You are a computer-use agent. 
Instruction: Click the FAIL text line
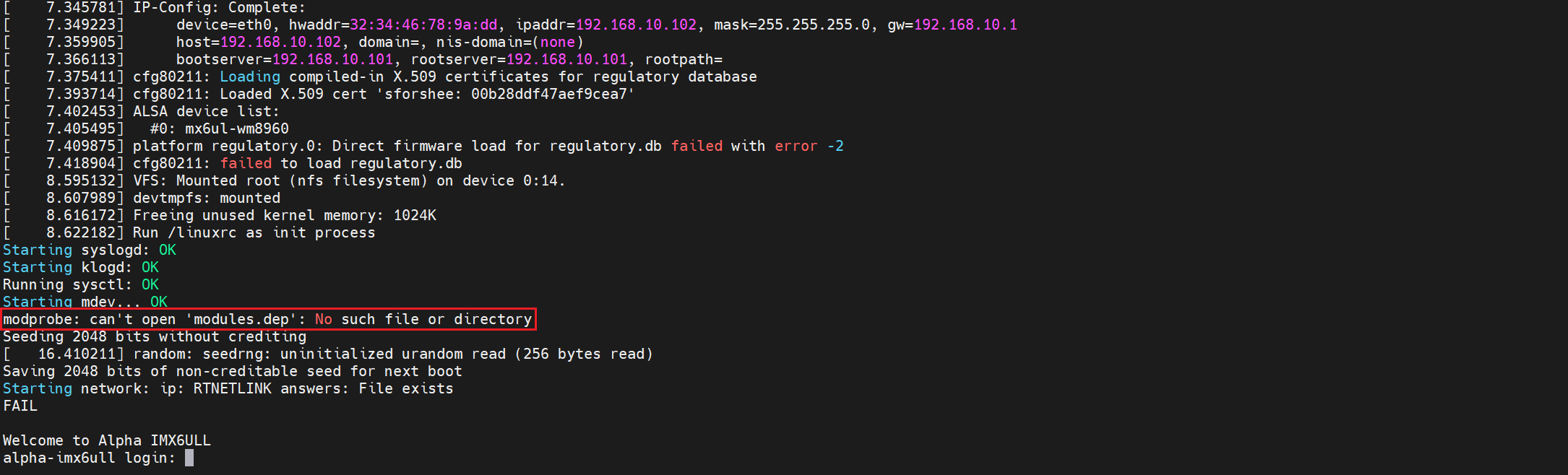pos(20,406)
